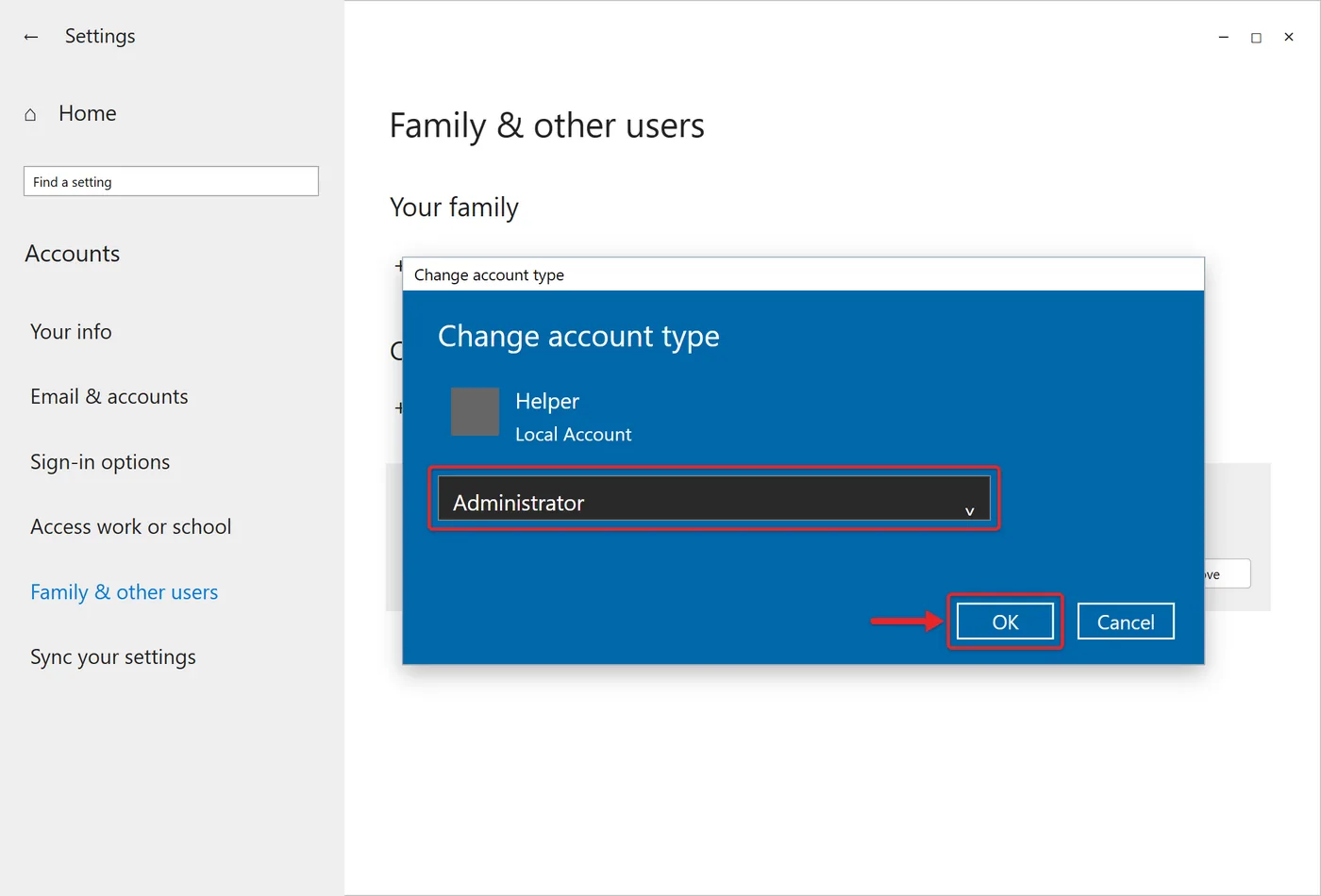Click the dialog title bar text
Screen dimensions: 1321x896
(x=489, y=275)
